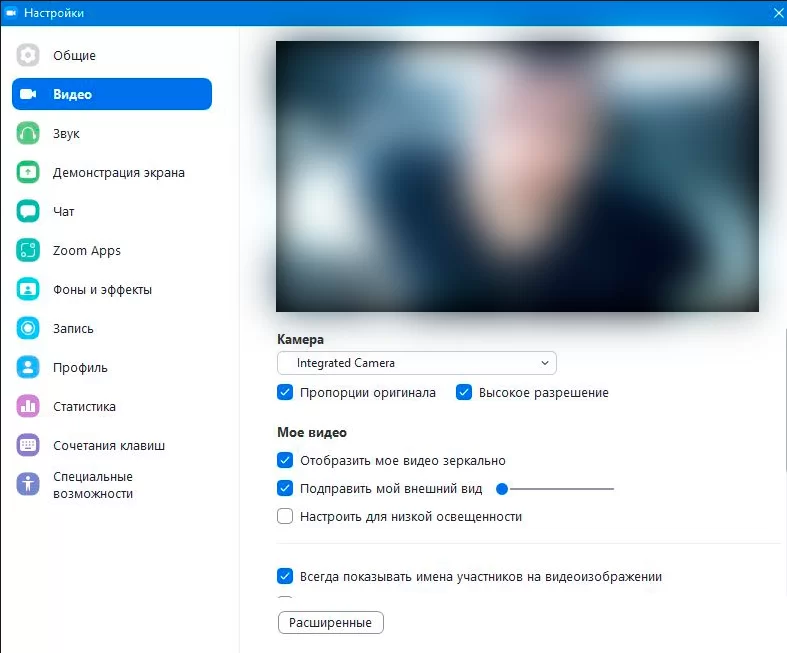The image size is (787, 653).
Task: Click the keyboard icon for Сочетания клавиш
Action: point(28,445)
